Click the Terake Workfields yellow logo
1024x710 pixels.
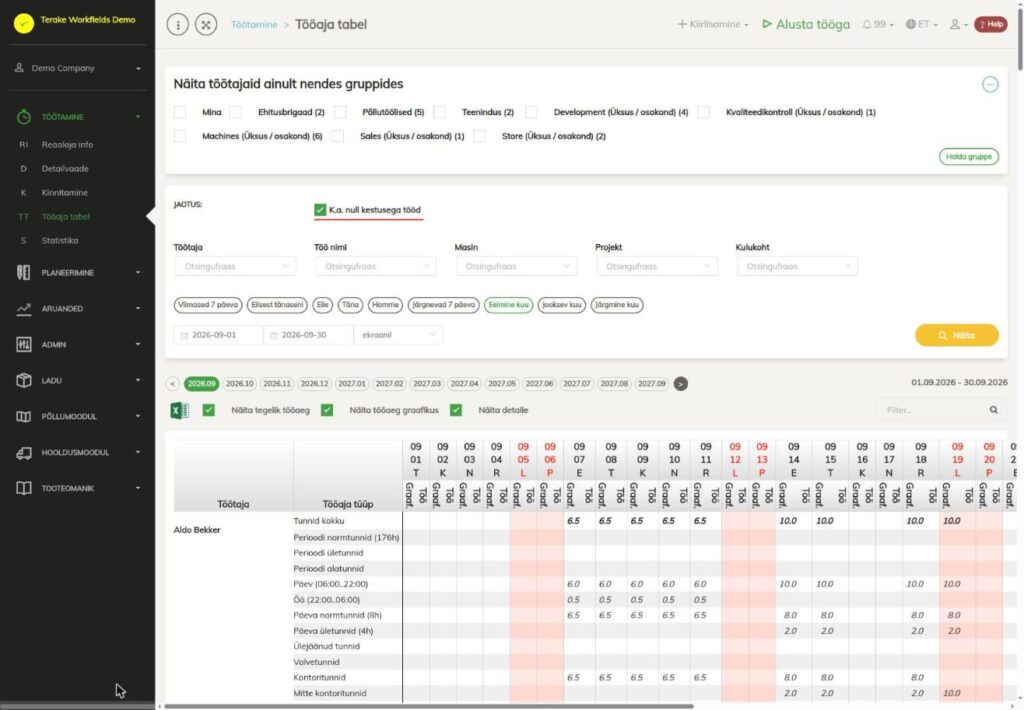(x=24, y=24)
